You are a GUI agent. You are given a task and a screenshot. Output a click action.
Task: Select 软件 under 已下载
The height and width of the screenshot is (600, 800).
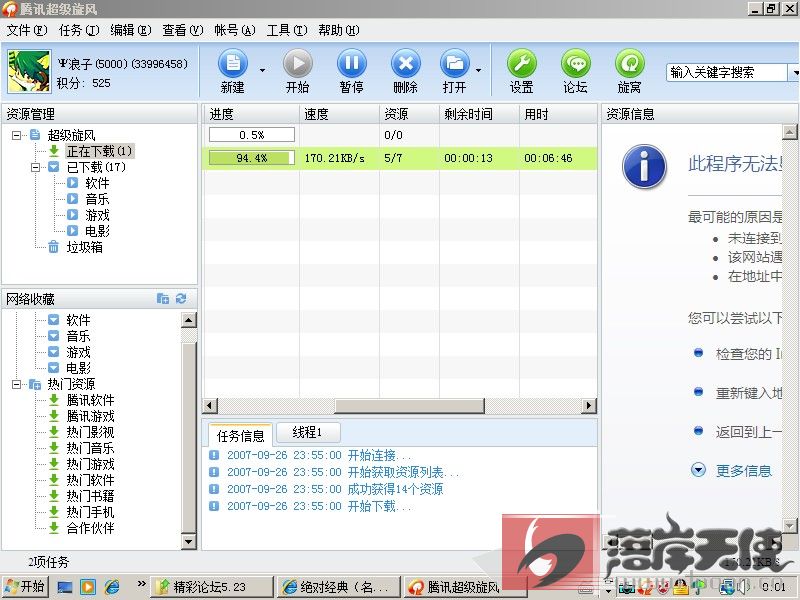[x=97, y=183]
